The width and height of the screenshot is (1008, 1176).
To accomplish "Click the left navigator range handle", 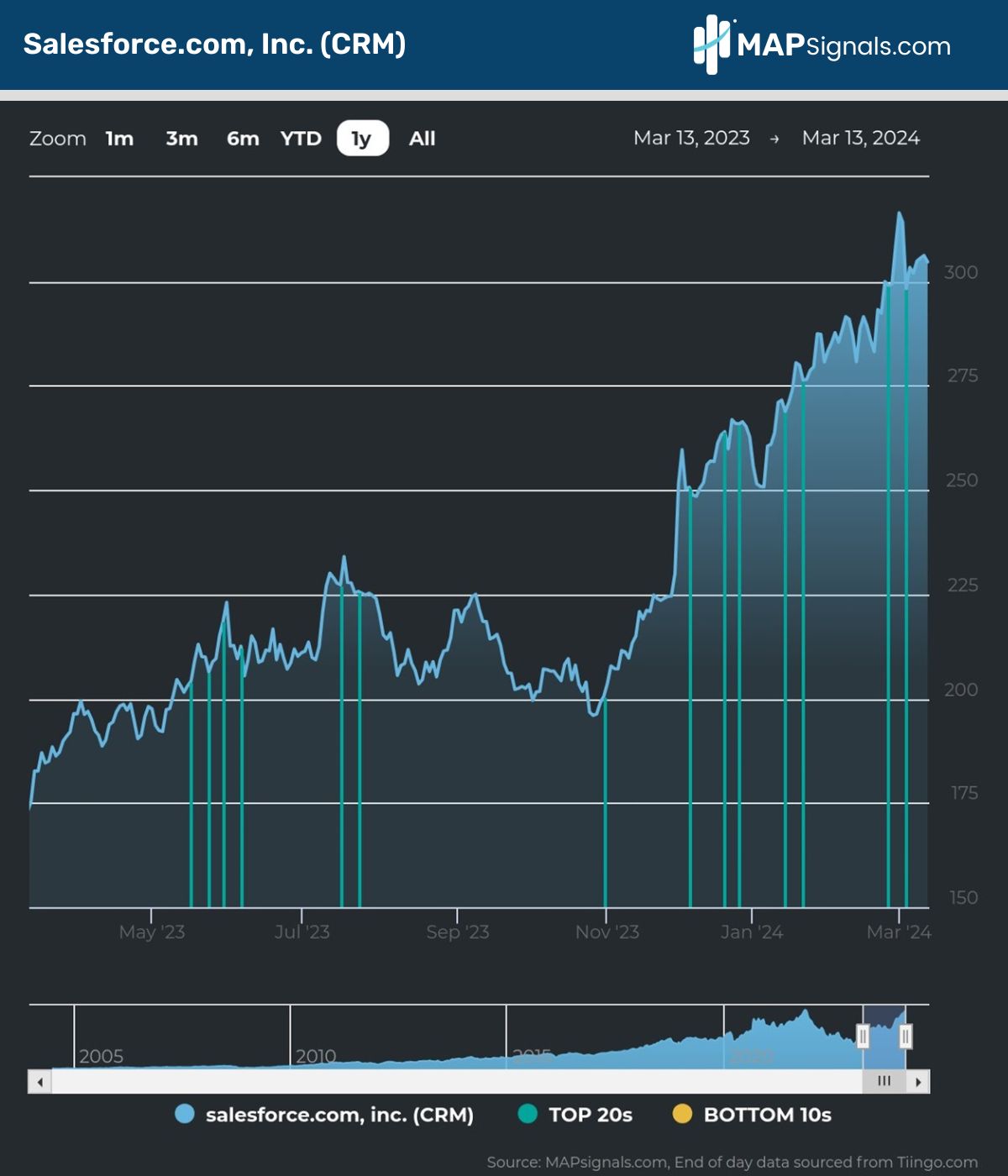I will 863,1037.
